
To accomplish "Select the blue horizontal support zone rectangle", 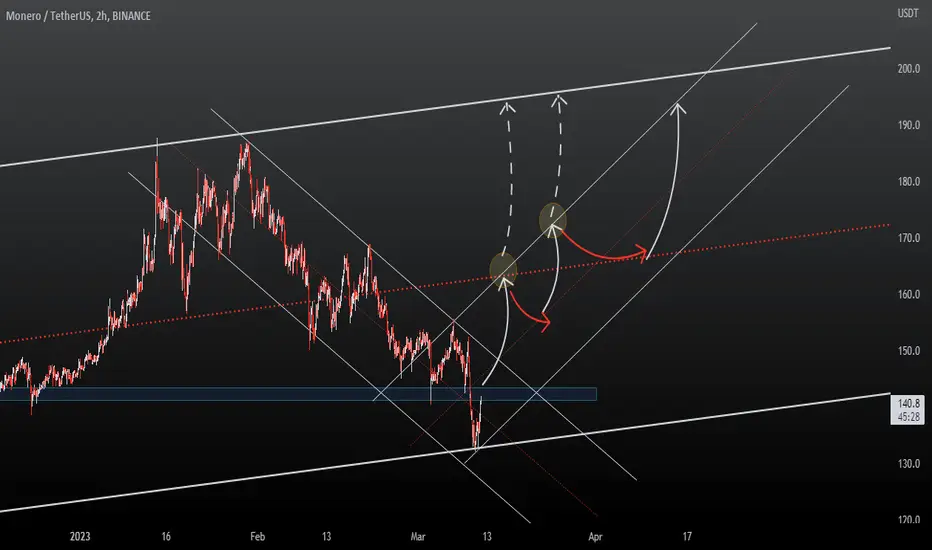I will click(298, 394).
